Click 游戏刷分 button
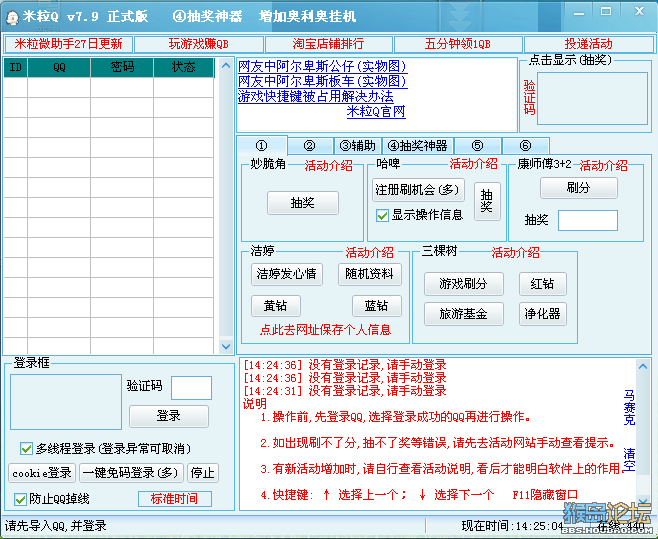Screen dimensions: 658x539 pos(464,284)
